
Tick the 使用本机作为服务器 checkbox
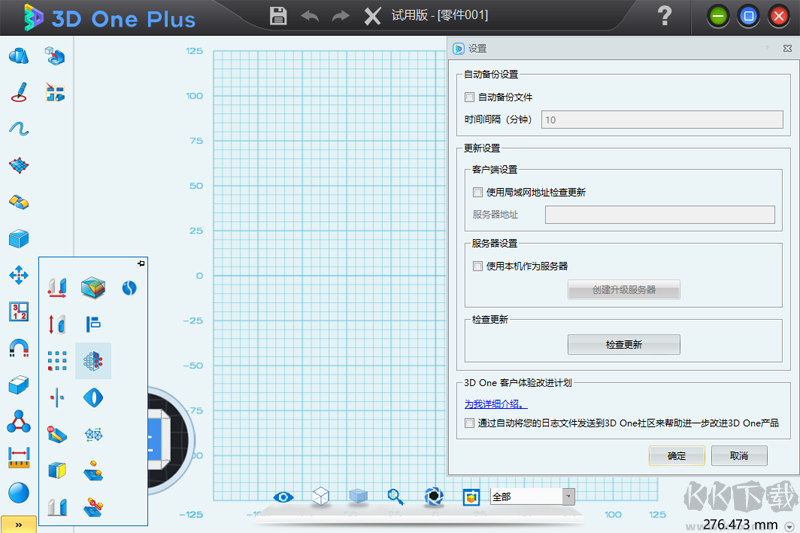point(478,266)
